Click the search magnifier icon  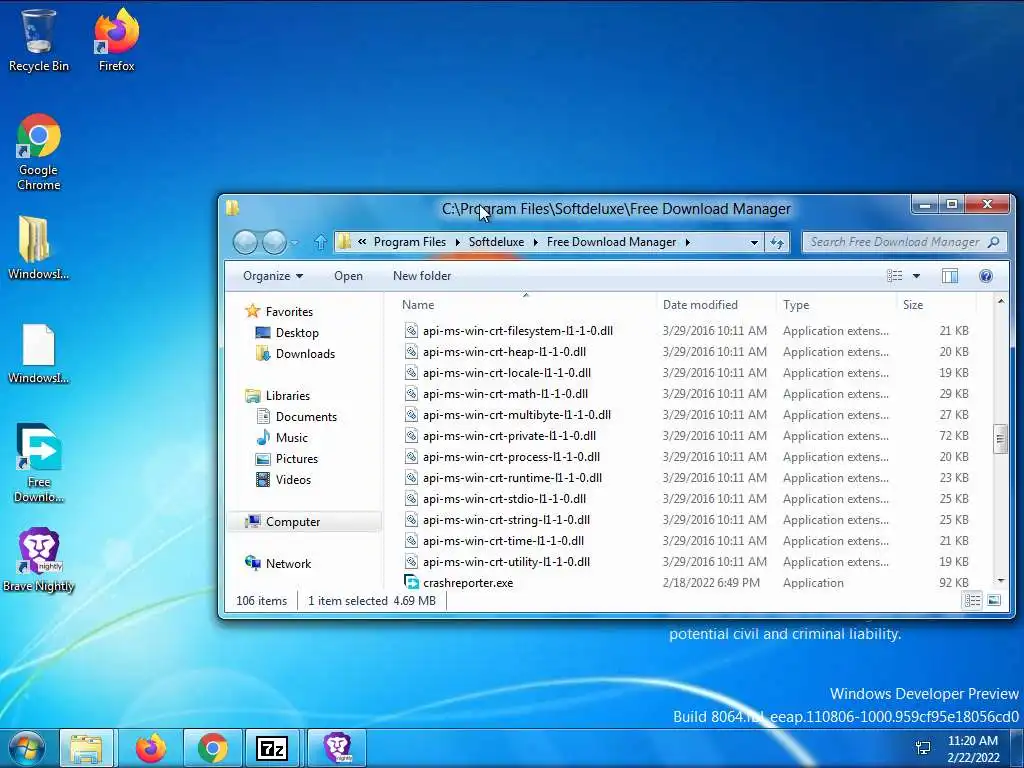(994, 242)
